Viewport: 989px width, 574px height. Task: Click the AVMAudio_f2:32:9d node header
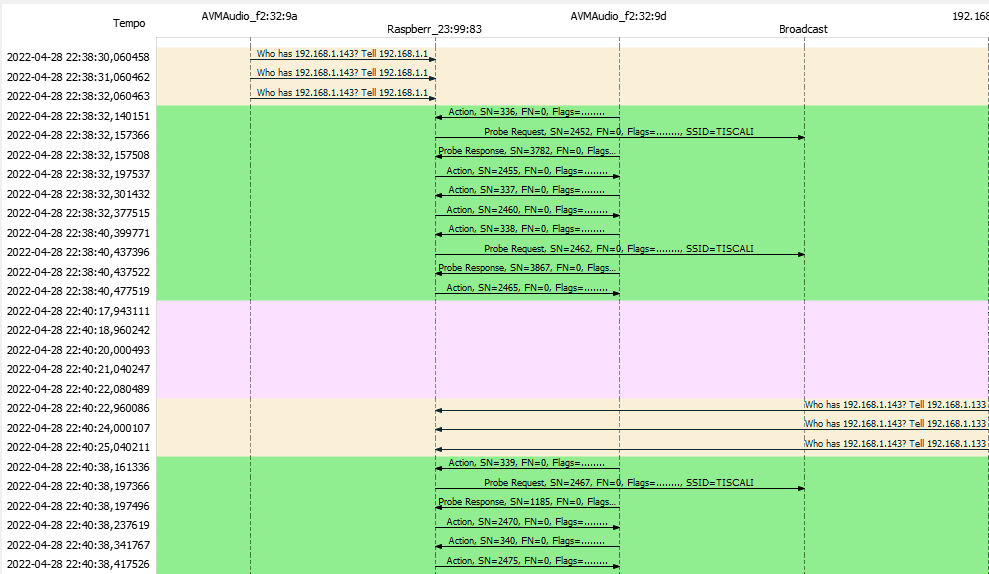click(618, 16)
